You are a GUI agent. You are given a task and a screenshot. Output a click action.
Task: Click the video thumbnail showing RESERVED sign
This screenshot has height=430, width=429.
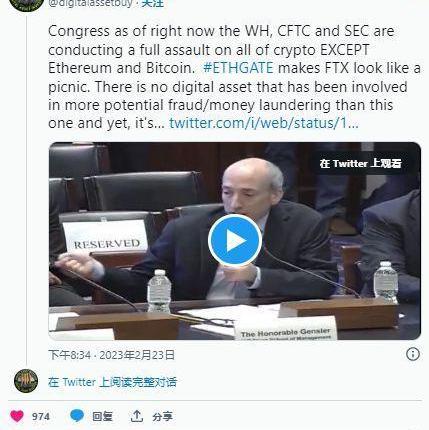[105, 237]
